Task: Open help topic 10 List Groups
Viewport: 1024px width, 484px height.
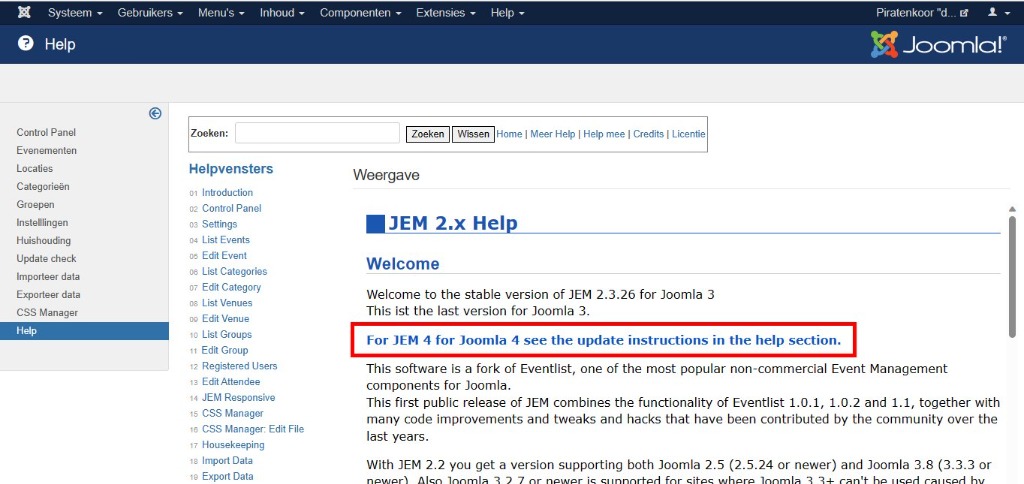Action: coord(227,334)
